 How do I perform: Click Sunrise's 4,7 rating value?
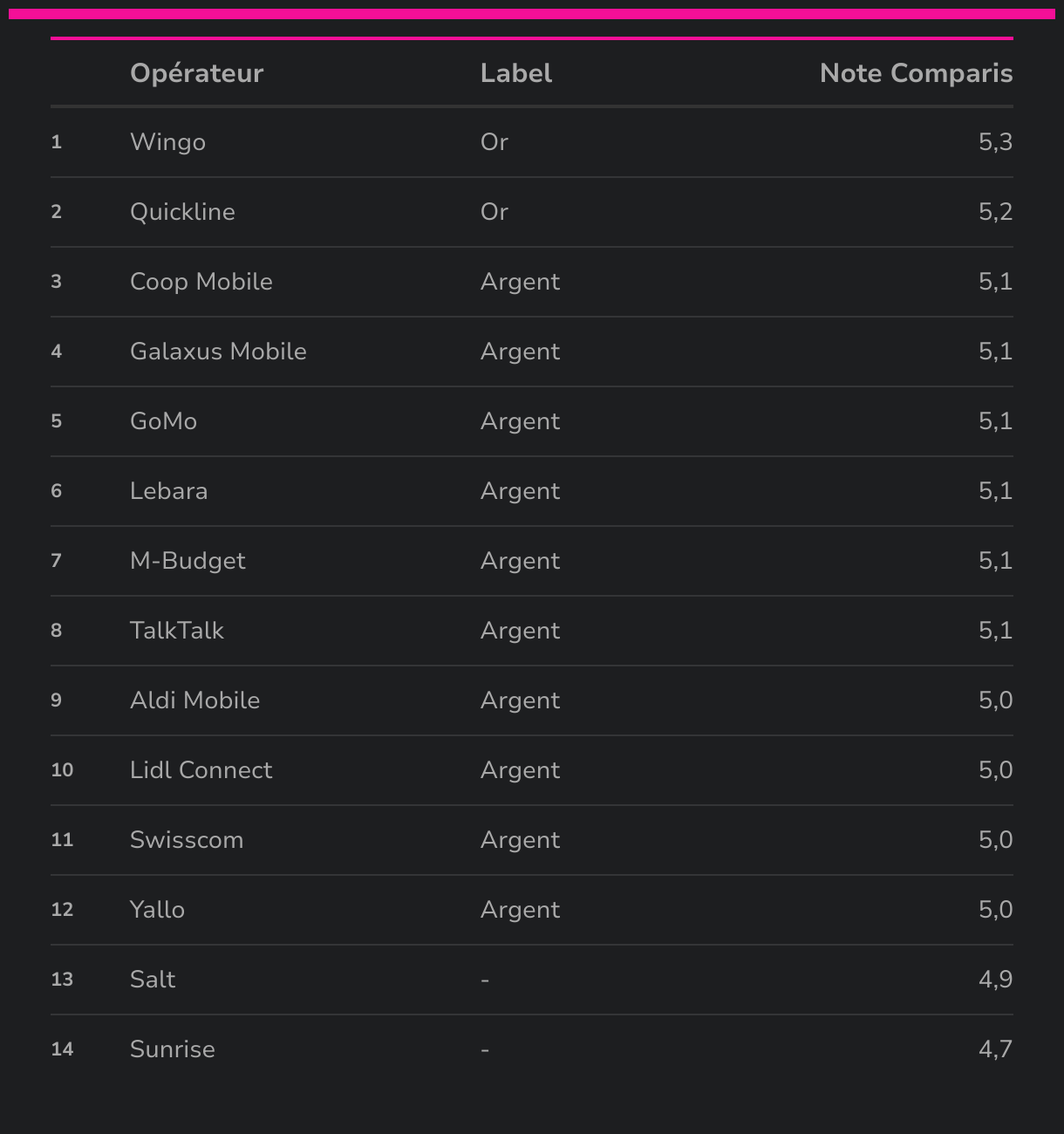coord(995,1049)
